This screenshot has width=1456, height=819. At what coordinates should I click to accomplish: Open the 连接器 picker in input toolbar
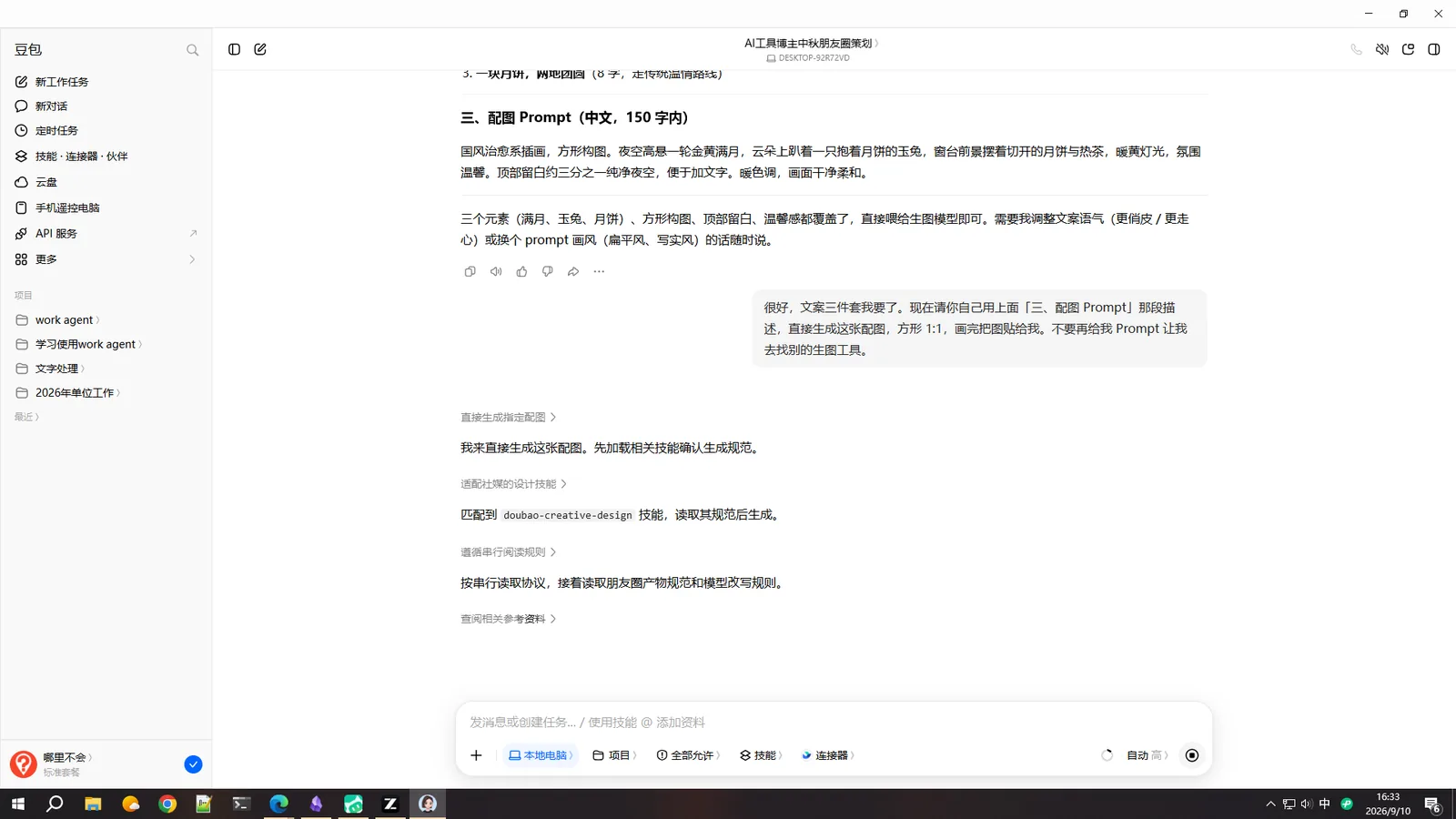click(x=827, y=755)
